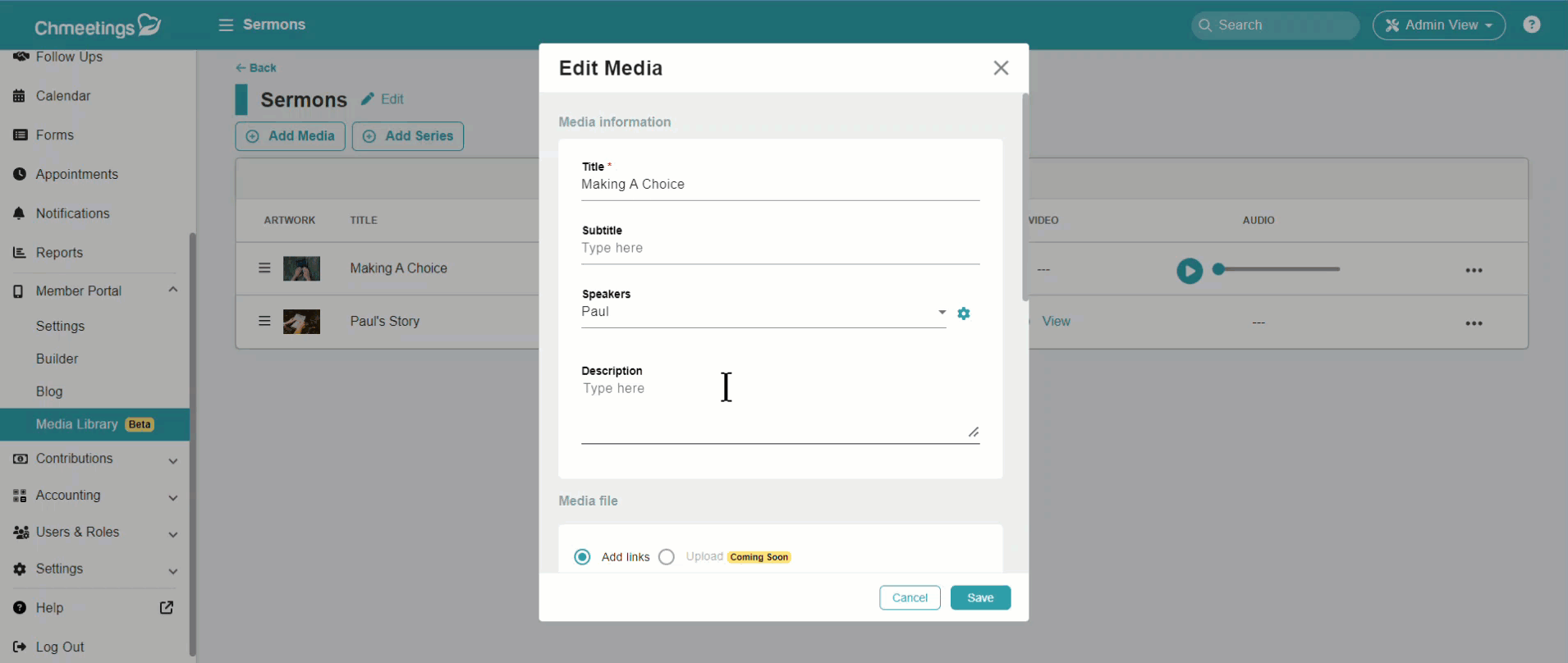Select the Upload radio button
The height and width of the screenshot is (663, 1568).
point(667,557)
